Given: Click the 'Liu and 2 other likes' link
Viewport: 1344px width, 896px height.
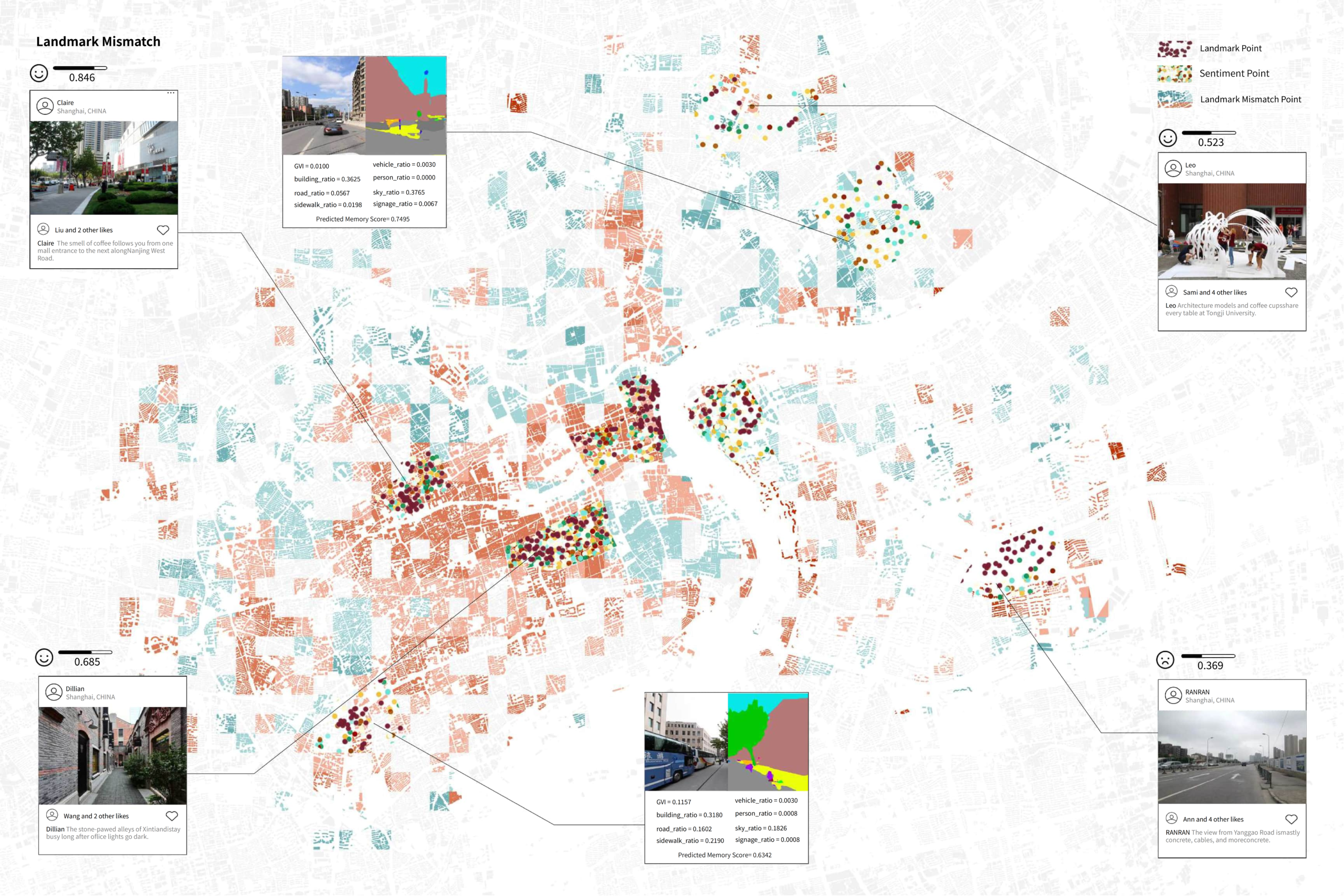Looking at the screenshot, I should point(83,230).
